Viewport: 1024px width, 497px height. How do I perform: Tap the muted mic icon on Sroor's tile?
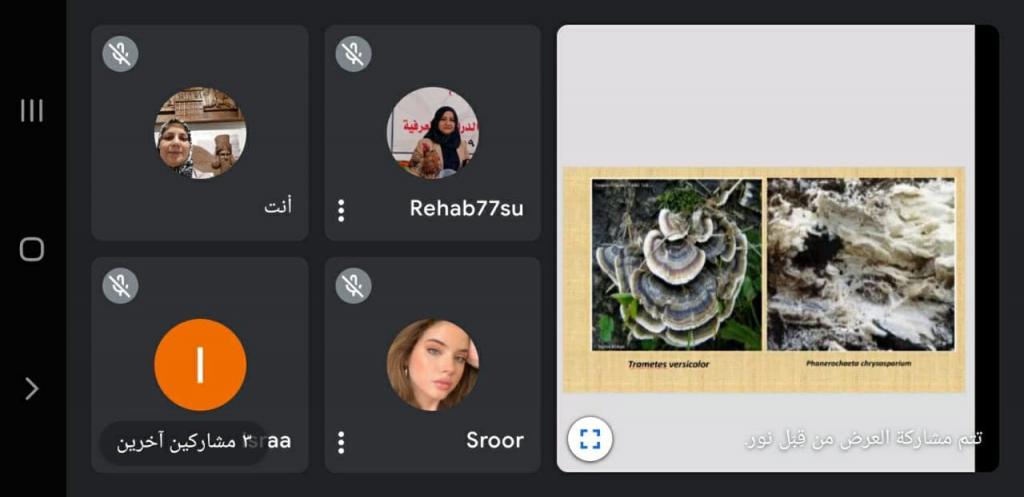pyautogui.click(x=353, y=285)
